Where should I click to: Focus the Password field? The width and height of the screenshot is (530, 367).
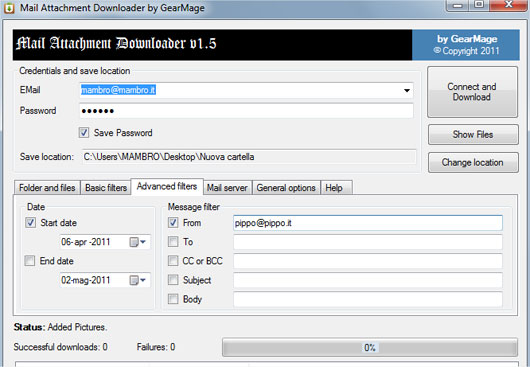tap(246, 111)
